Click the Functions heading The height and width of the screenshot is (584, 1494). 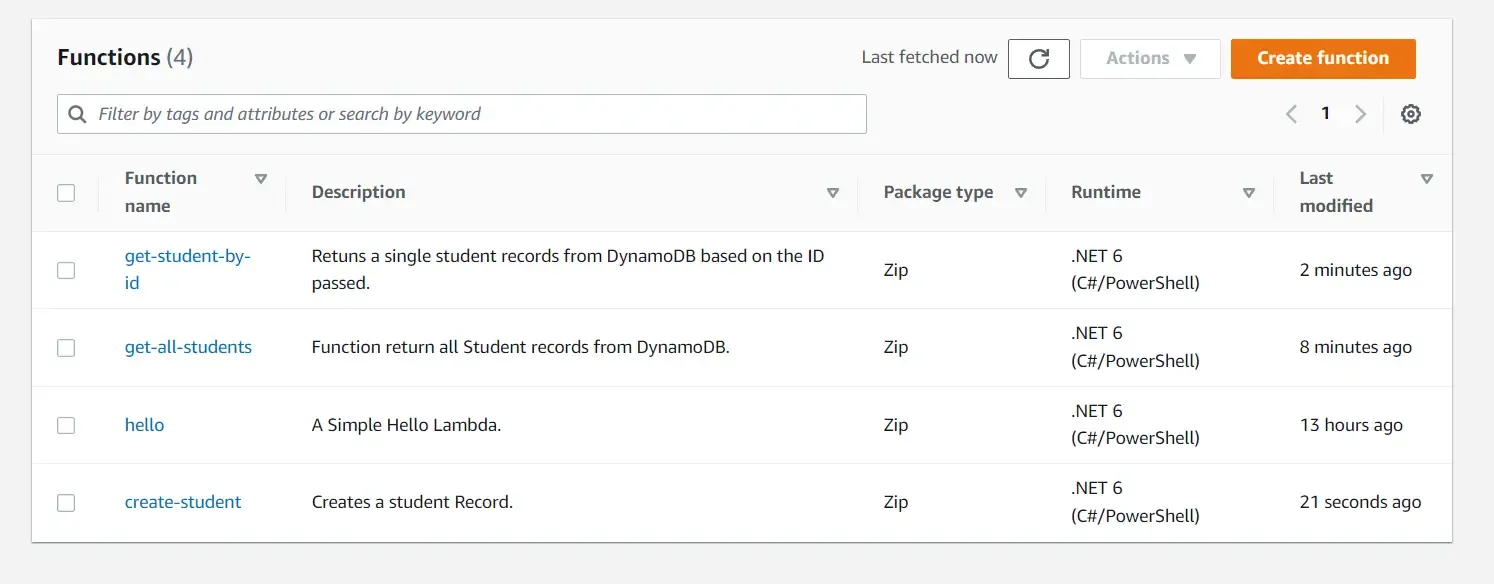[x=110, y=57]
